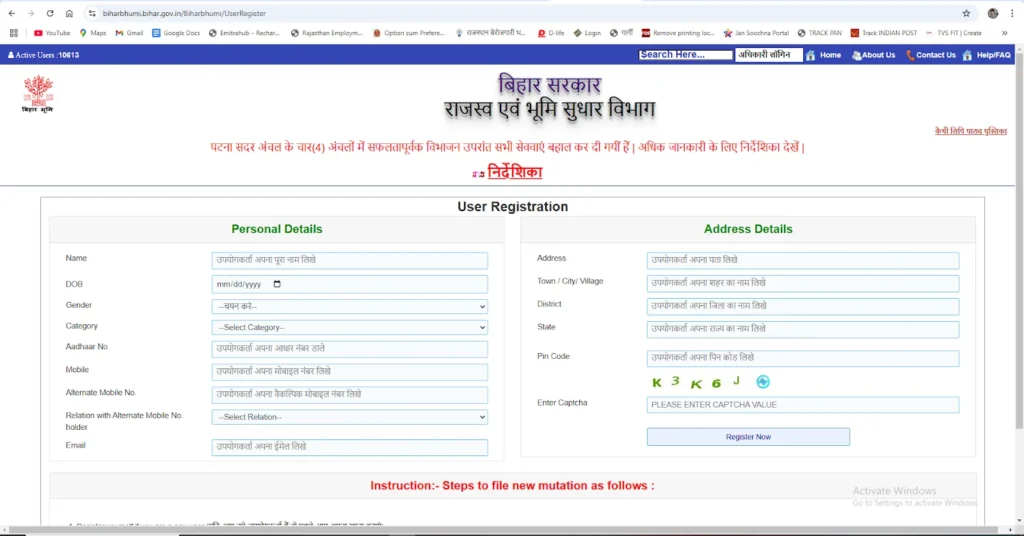Click the Personal Details heading
1024x536 pixels.
276,229
